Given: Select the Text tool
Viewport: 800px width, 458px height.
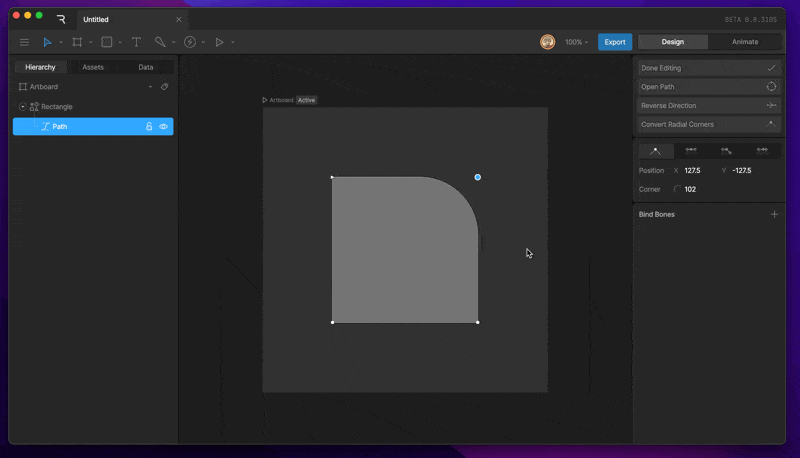Looking at the screenshot, I should click(136, 42).
